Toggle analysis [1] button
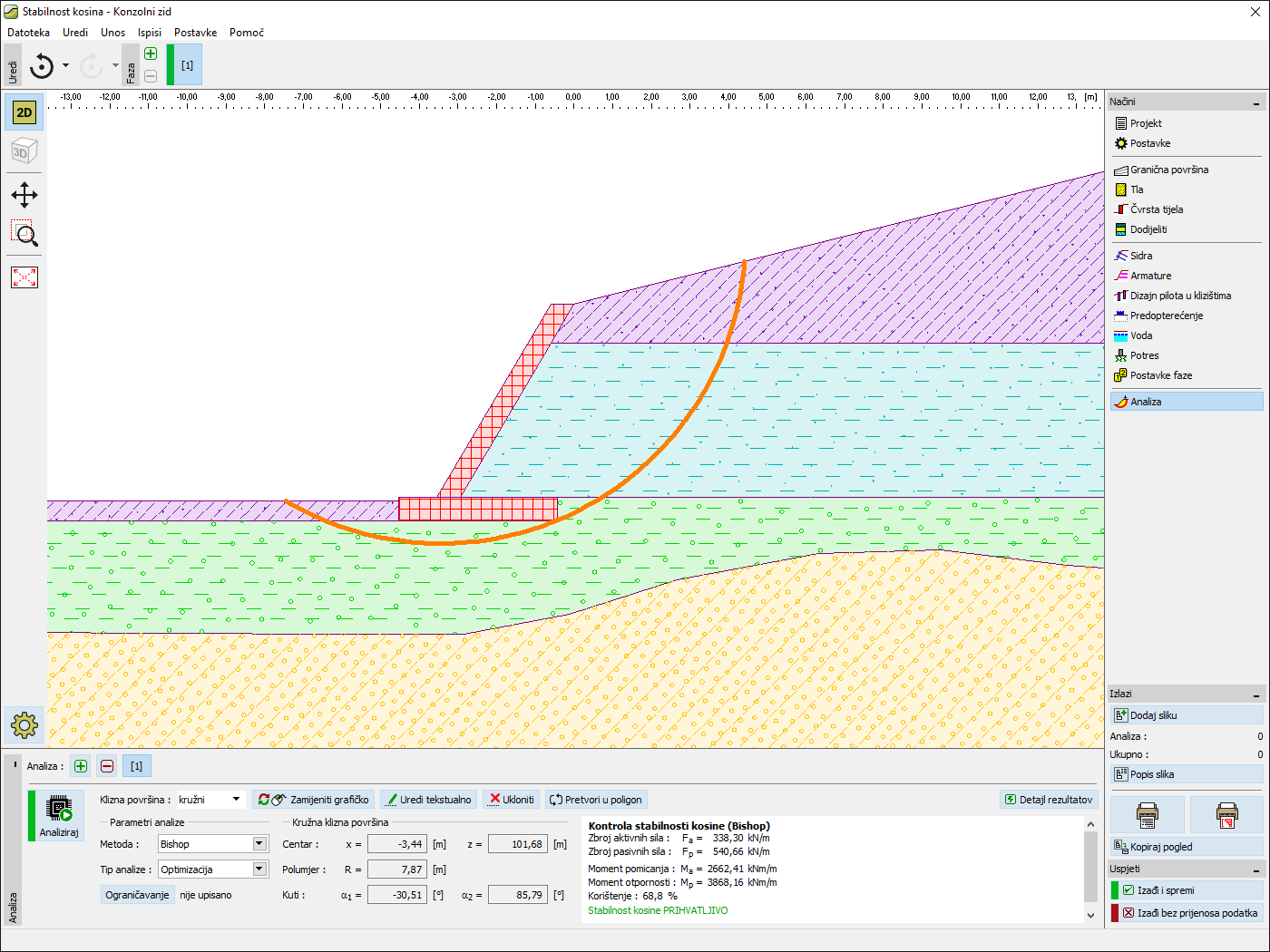Image resolution: width=1270 pixels, height=952 pixels. coord(136,766)
